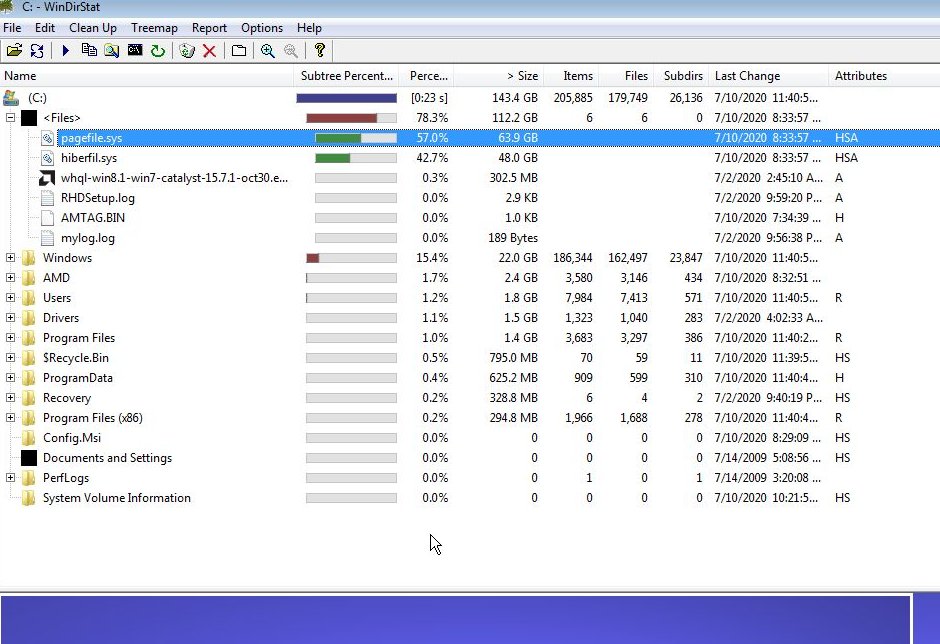This screenshot has height=644, width=940.
Task: Click the Command Prompt Here toolbar icon
Action: (x=135, y=50)
